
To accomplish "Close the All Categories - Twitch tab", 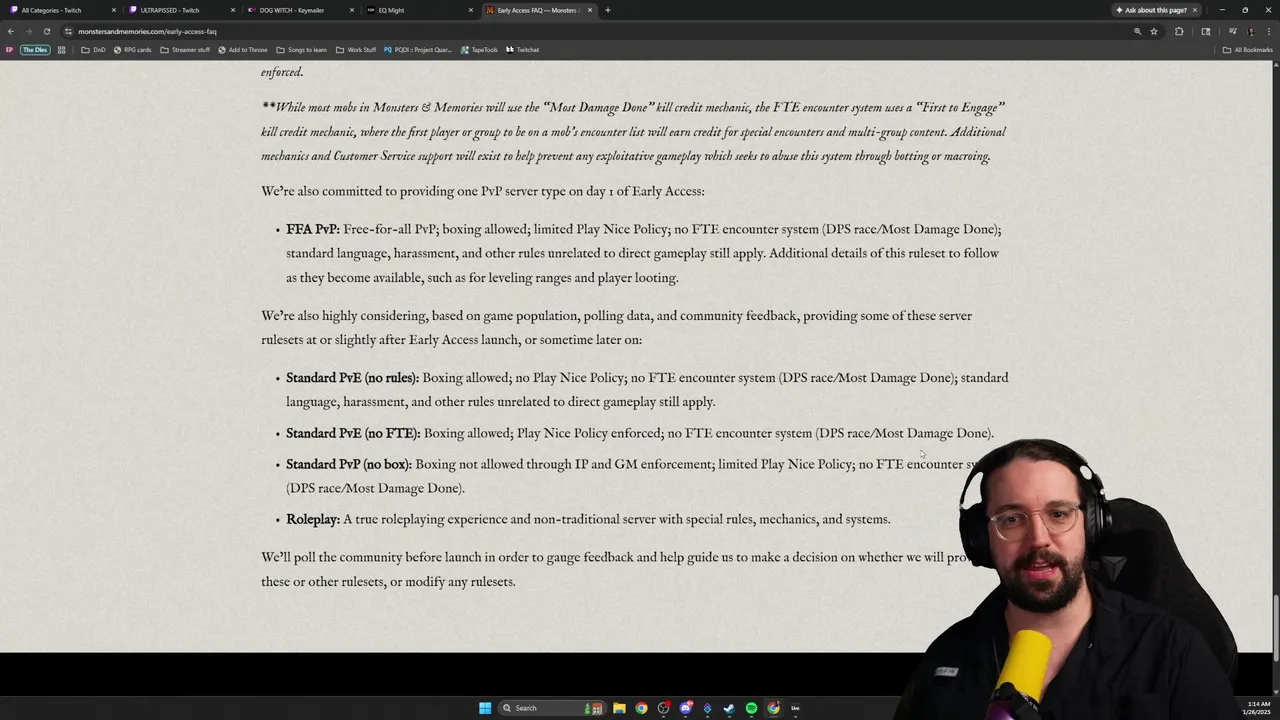I will (114, 10).
